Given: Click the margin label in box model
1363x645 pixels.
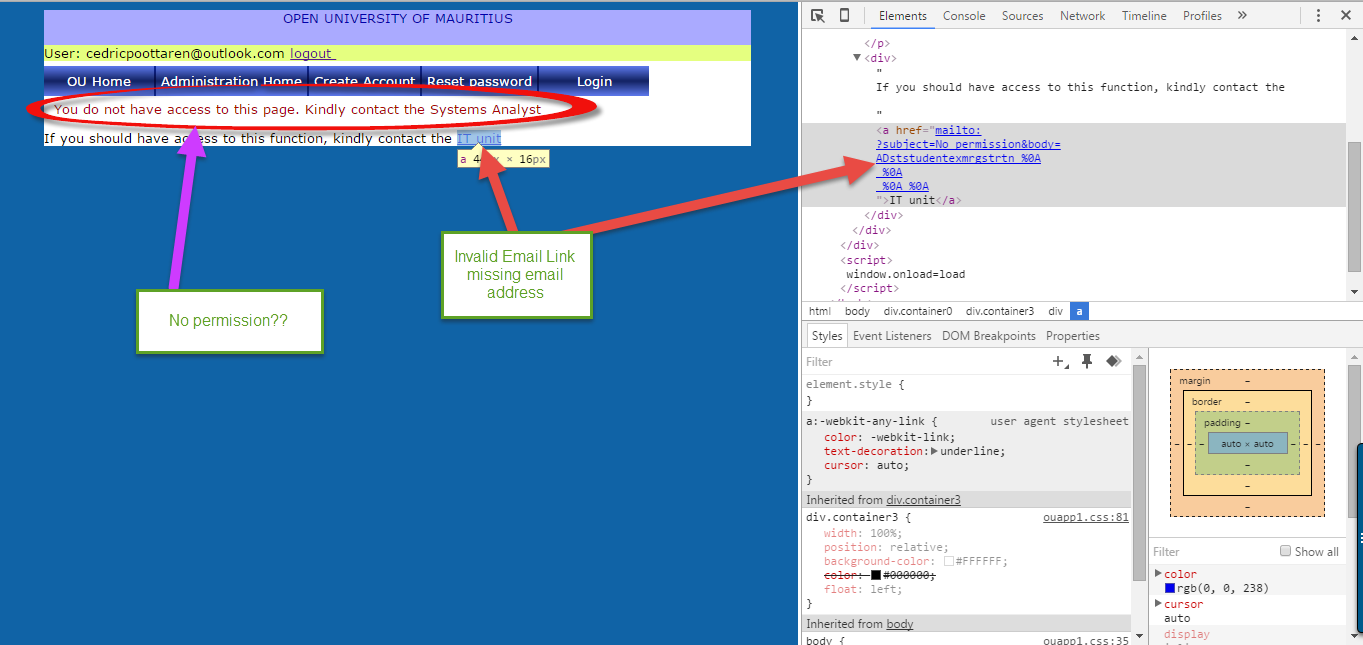Looking at the screenshot, I should click(1195, 381).
